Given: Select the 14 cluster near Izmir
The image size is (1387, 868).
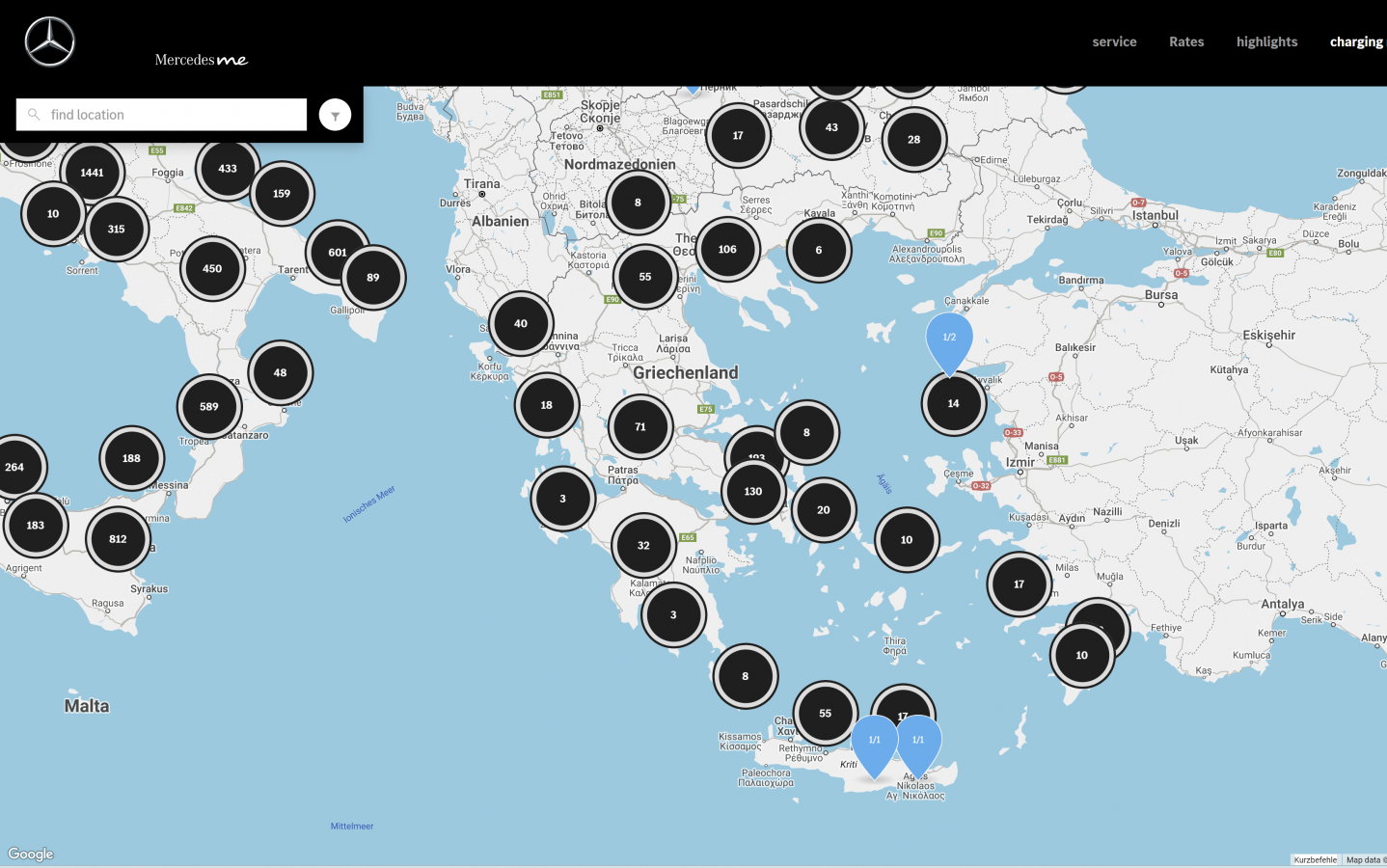Looking at the screenshot, I should [x=953, y=404].
